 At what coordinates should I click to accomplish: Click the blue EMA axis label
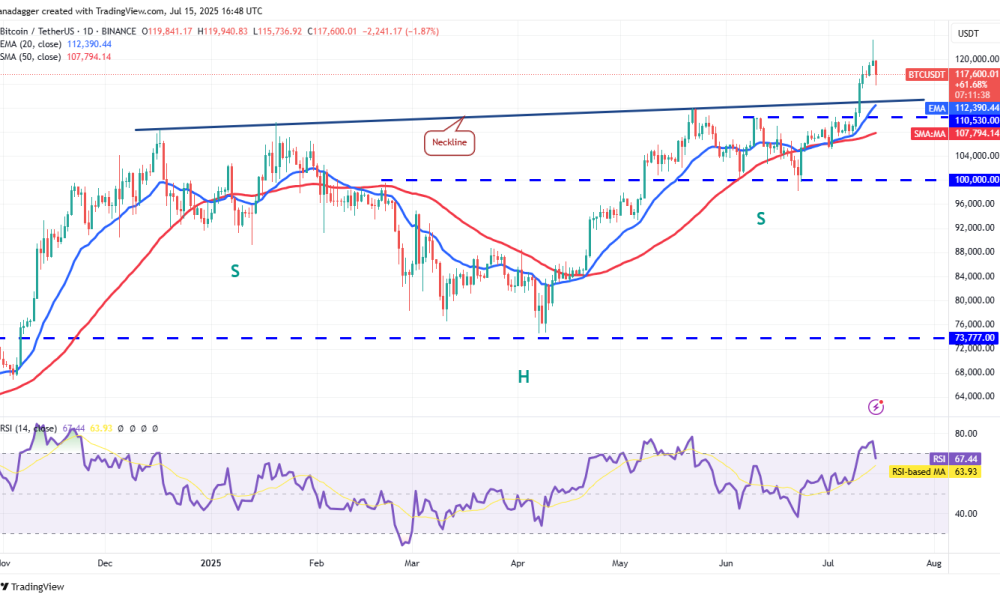[x=937, y=107]
